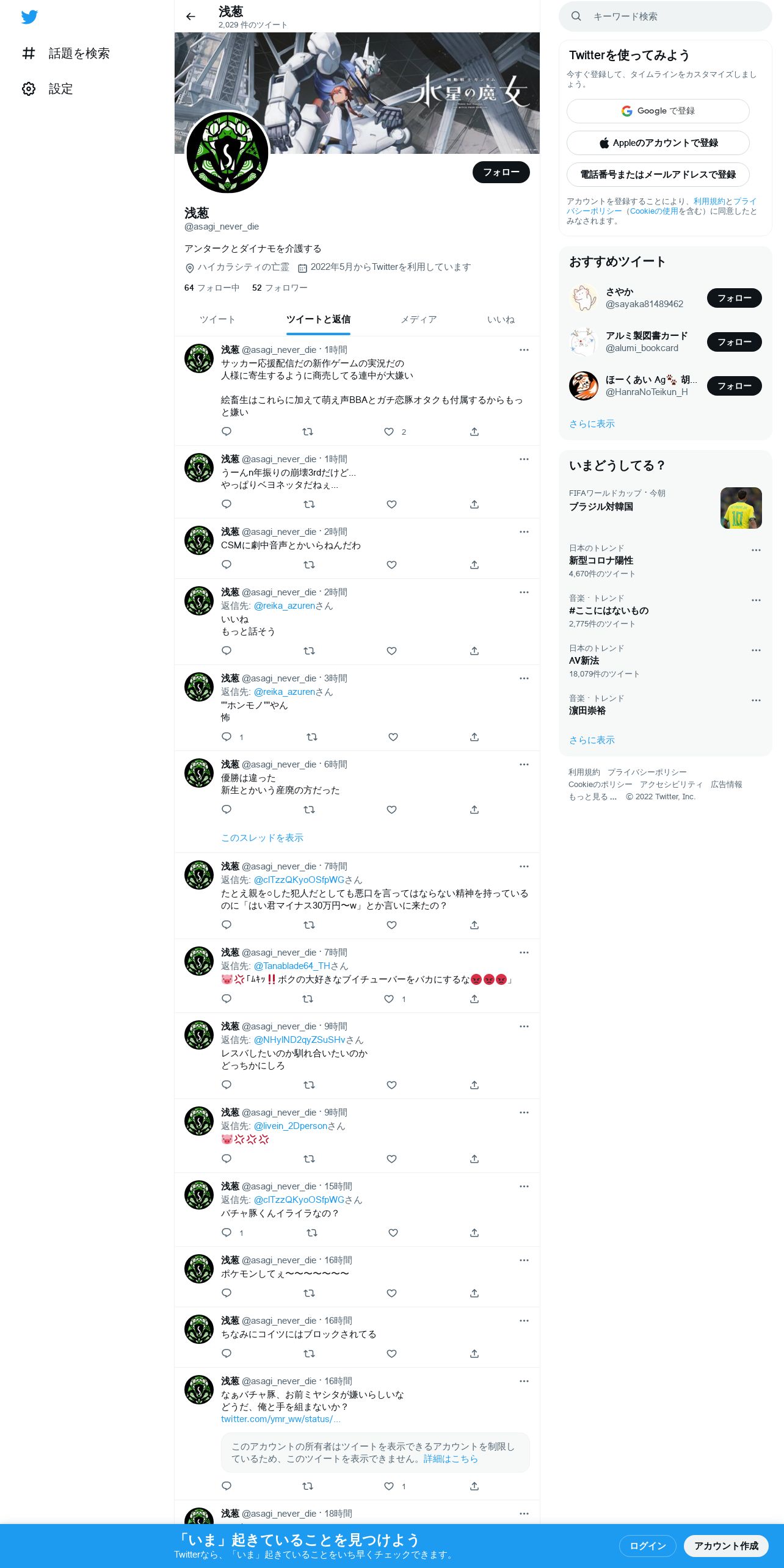Reply to the ポケモンしてぇ tweet
Image resolution: width=784 pixels, height=1568 pixels.
click(x=227, y=1293)
